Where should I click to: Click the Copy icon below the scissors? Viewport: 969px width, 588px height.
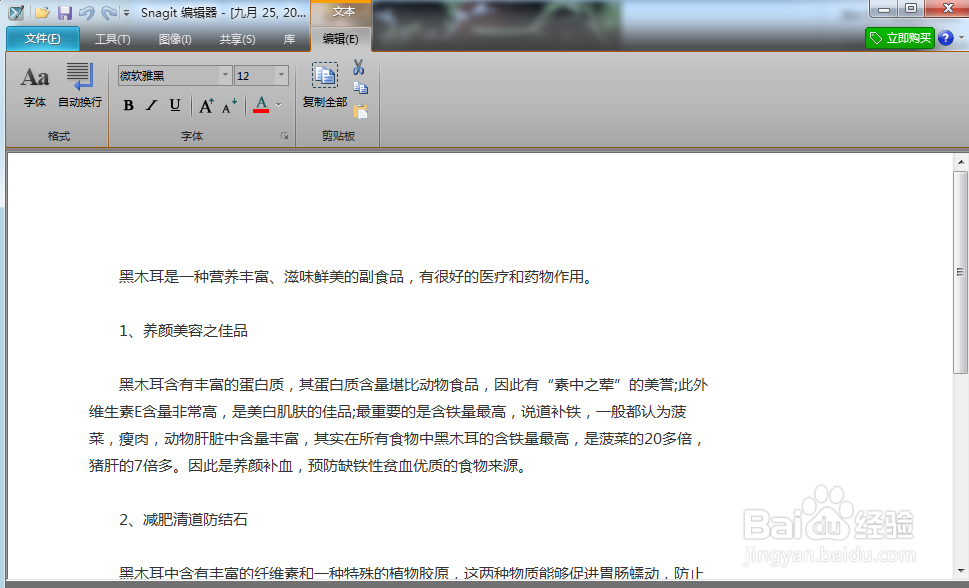361,88
